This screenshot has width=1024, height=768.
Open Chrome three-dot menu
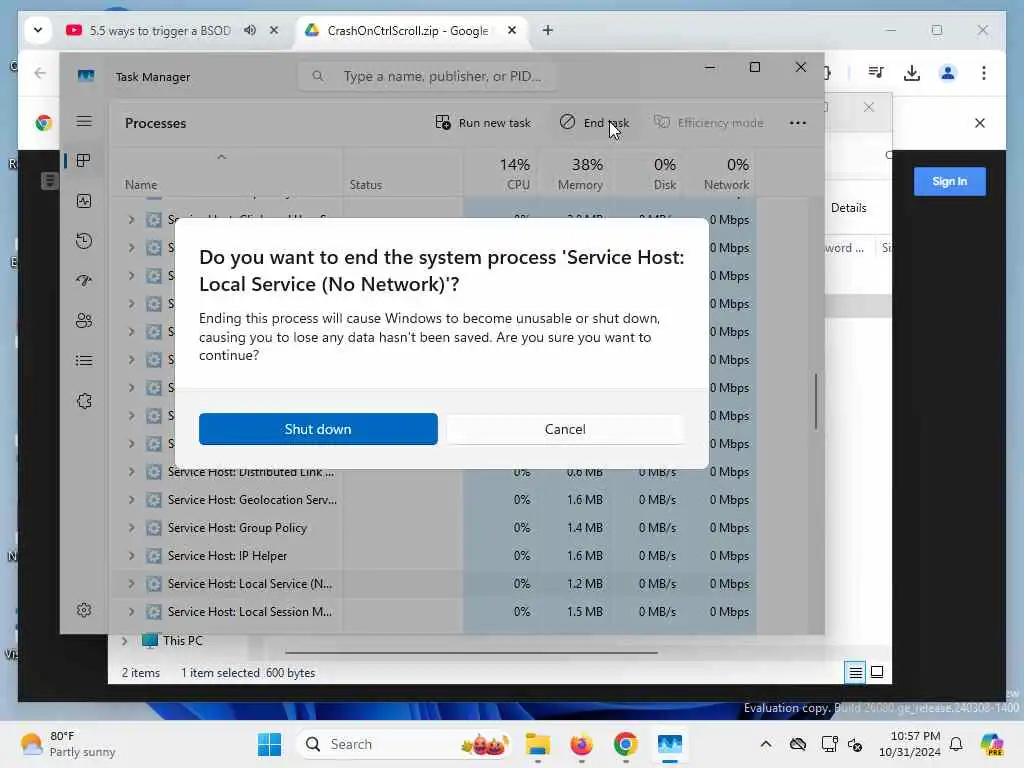point(984,73)
